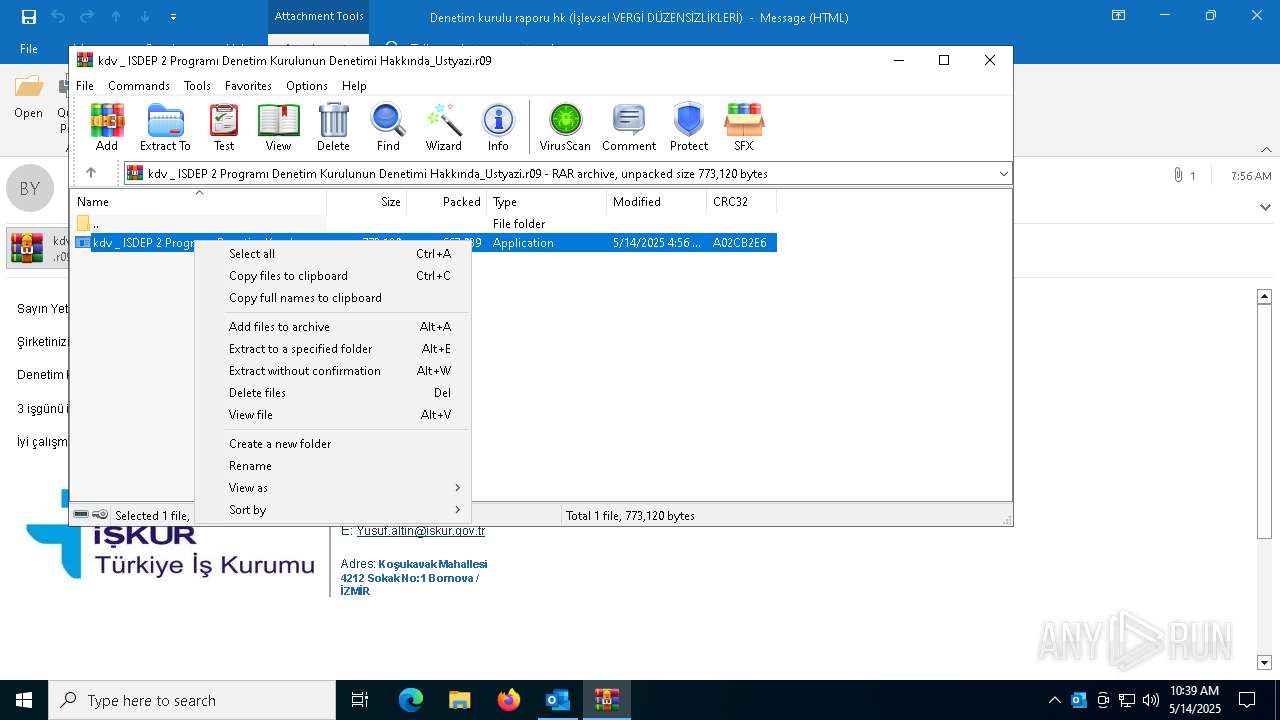Viewport: 1280px width, 720px height.
Task: Open the Find magnifier tool
Action: 388,127
